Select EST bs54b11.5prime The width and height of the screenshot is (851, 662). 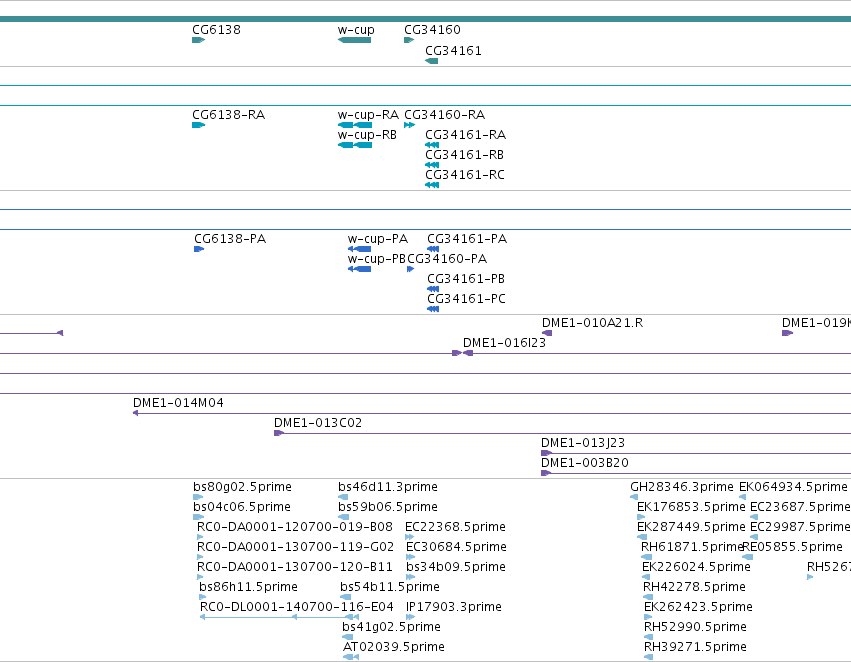390,587
